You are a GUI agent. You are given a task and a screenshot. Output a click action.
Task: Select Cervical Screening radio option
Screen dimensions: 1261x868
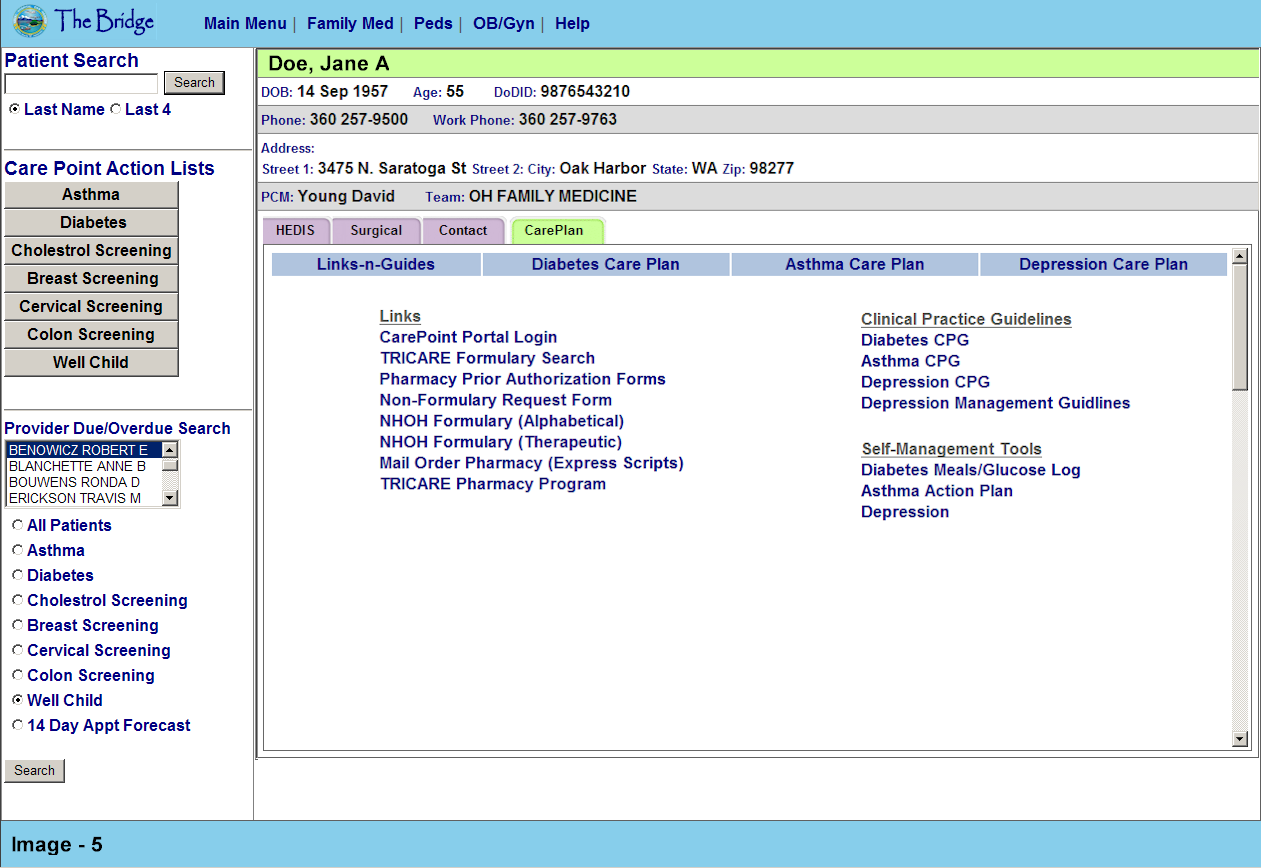click(18, 650)
